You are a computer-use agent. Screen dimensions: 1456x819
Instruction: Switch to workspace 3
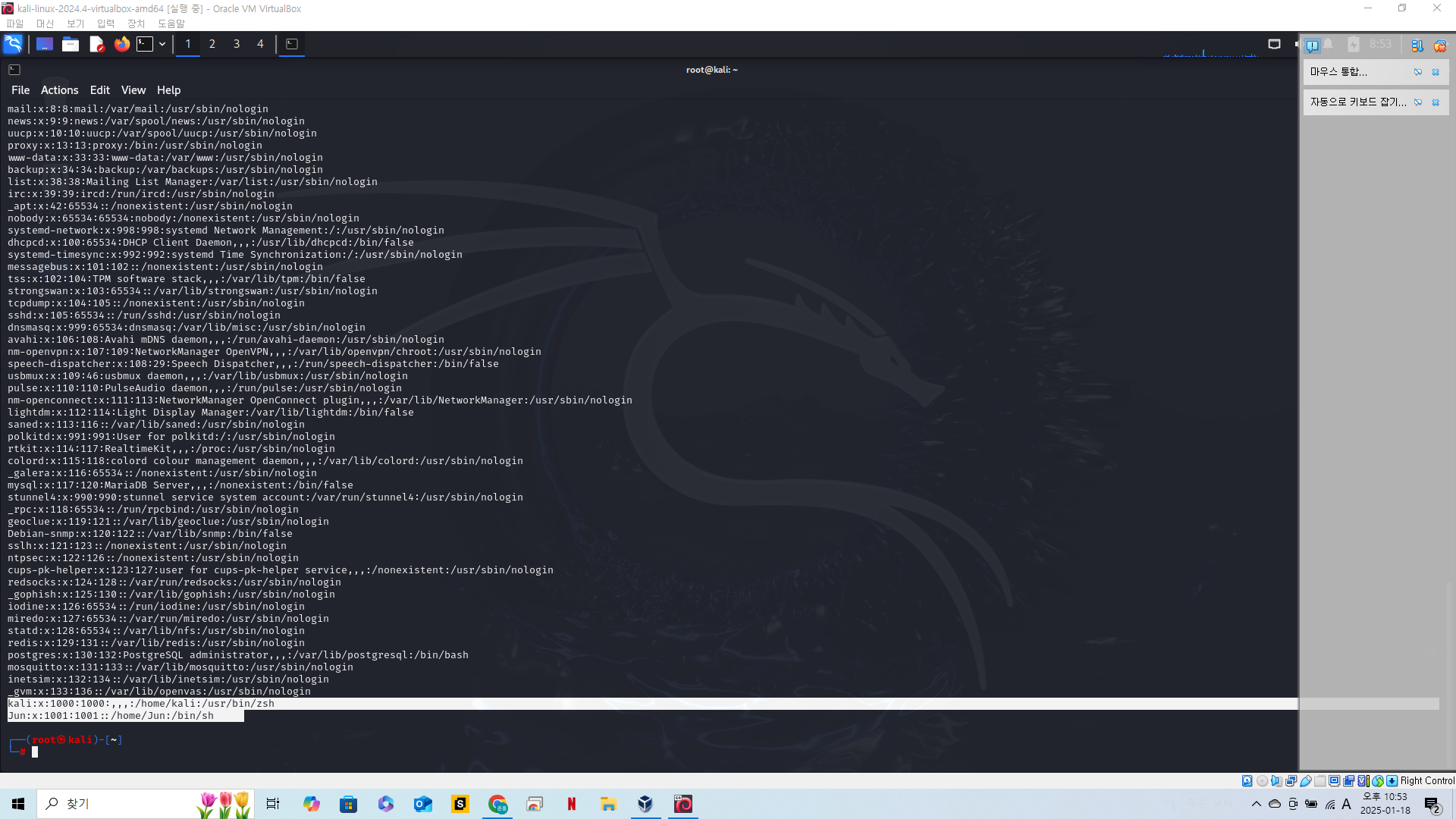(x=237, y=44)
